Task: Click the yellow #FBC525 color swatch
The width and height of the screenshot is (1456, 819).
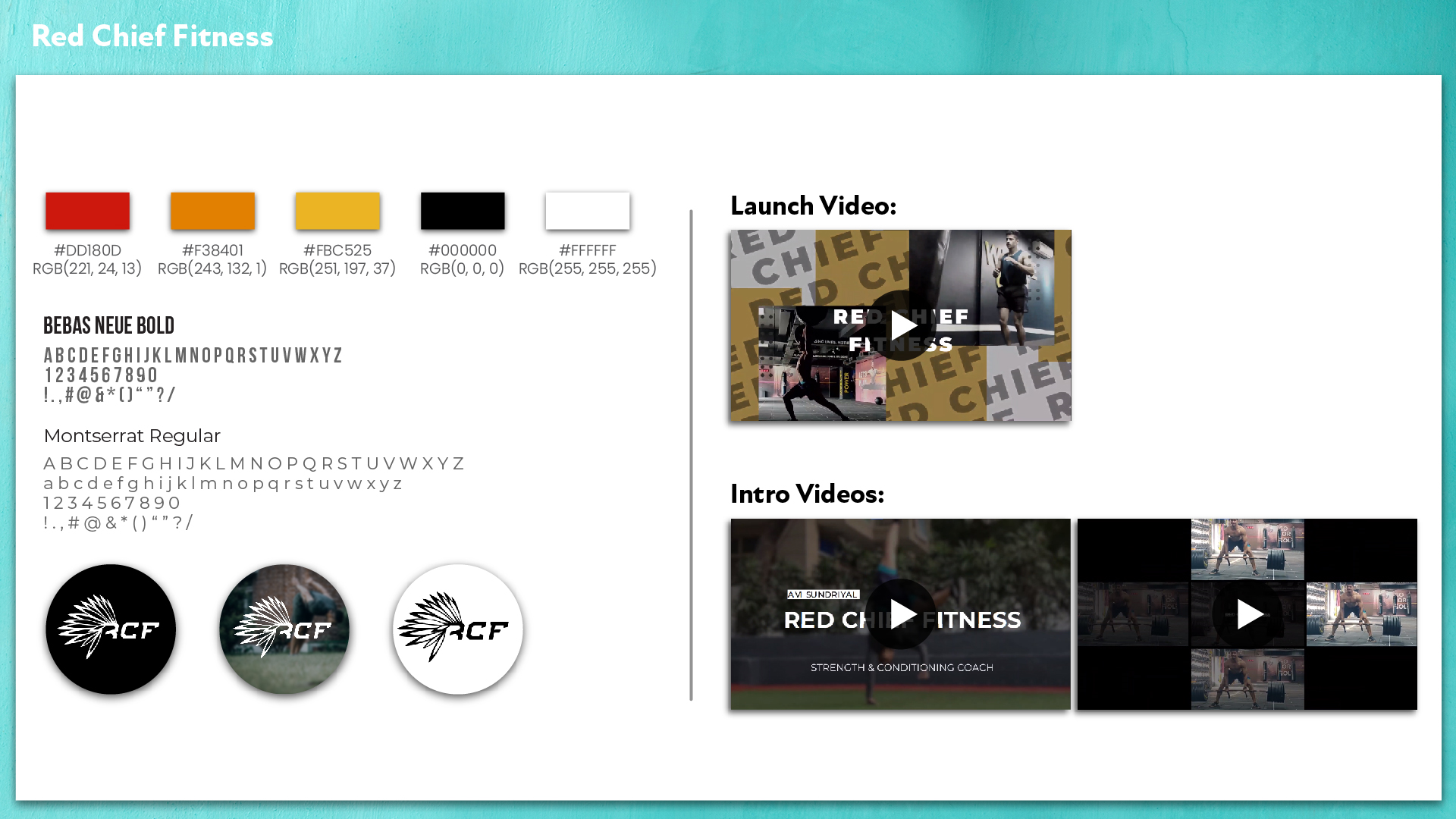Action: point(337,211)
